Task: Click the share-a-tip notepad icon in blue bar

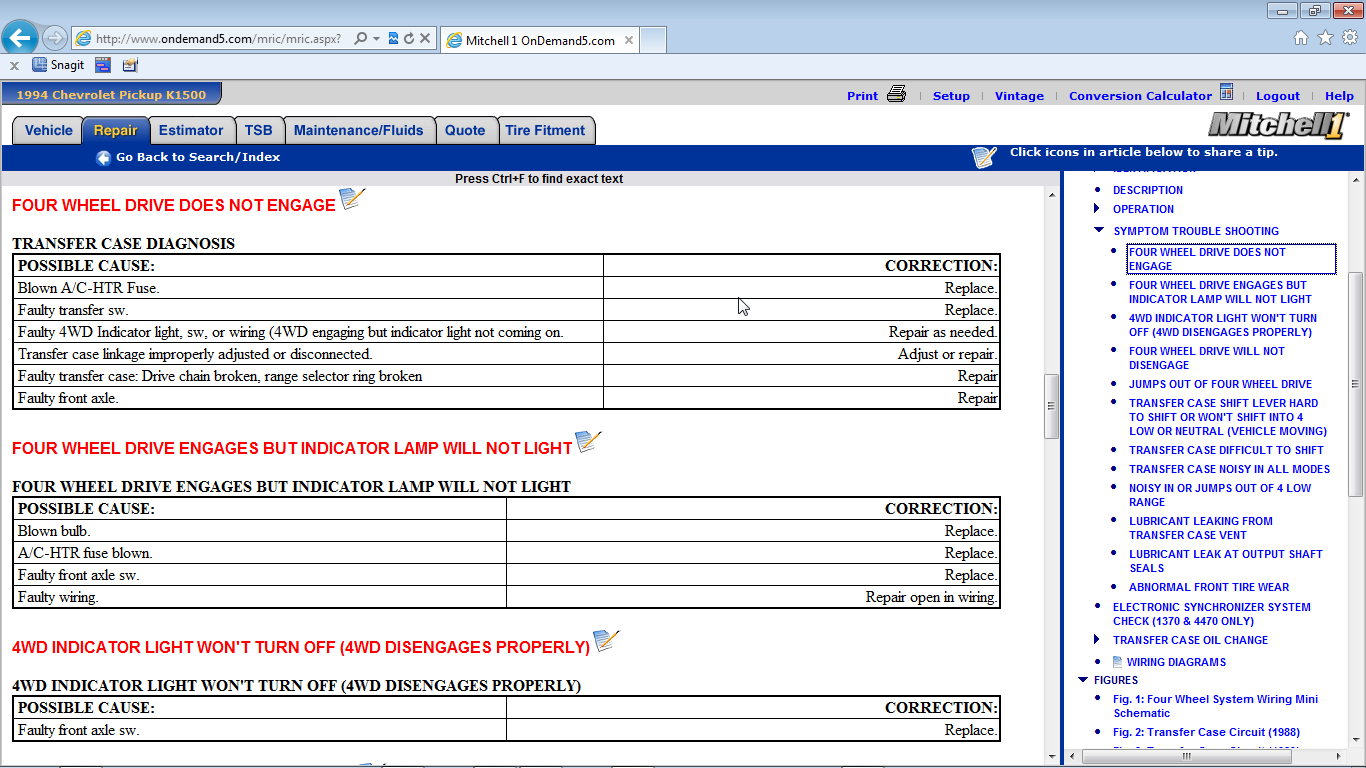Action: click(984, 157)
